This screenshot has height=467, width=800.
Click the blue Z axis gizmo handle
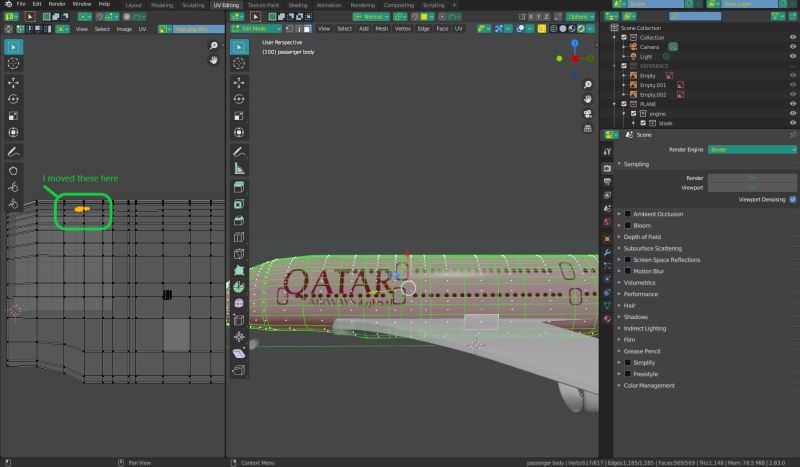[575, 44]
